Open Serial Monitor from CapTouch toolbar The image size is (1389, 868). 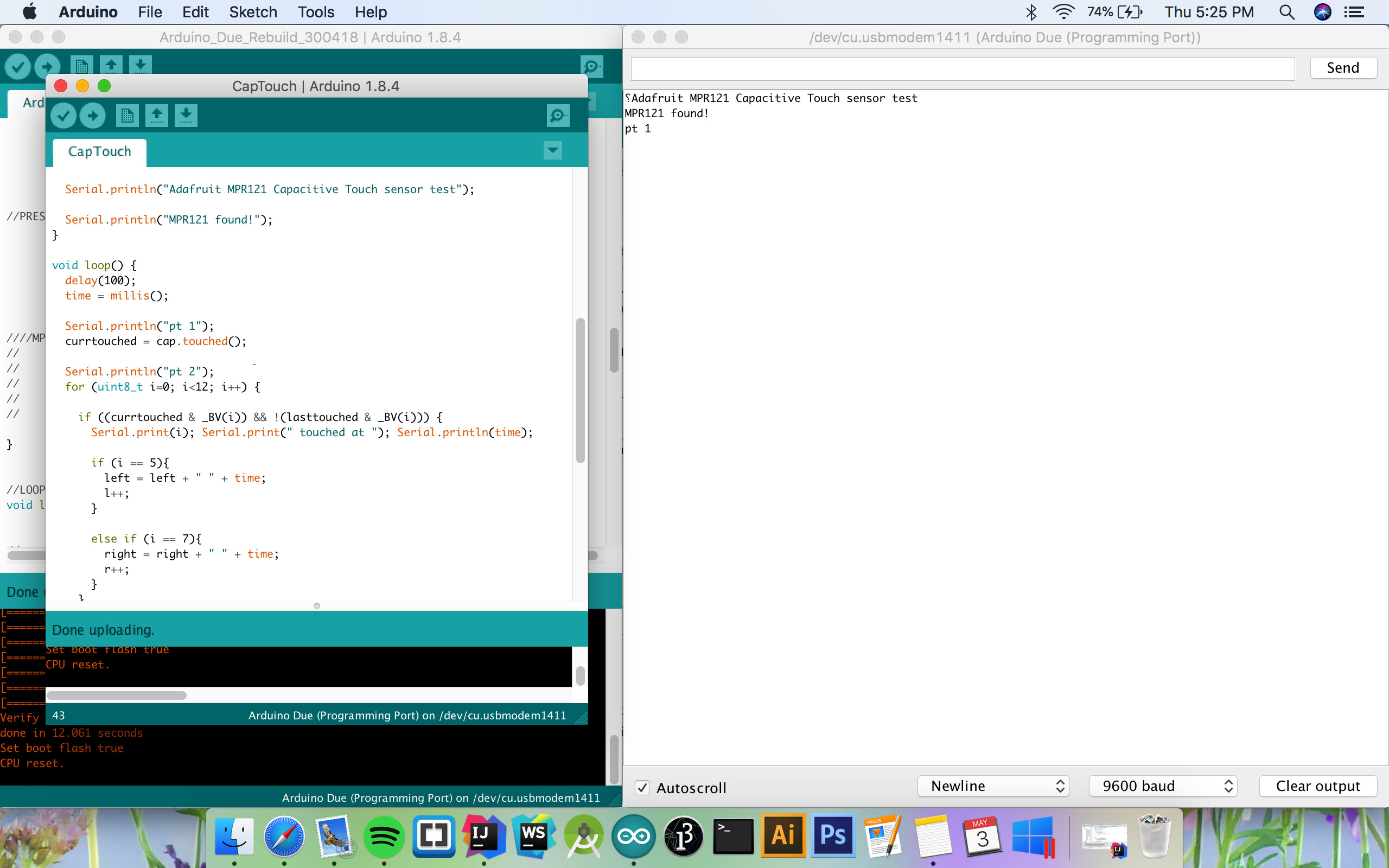point(558,116)
